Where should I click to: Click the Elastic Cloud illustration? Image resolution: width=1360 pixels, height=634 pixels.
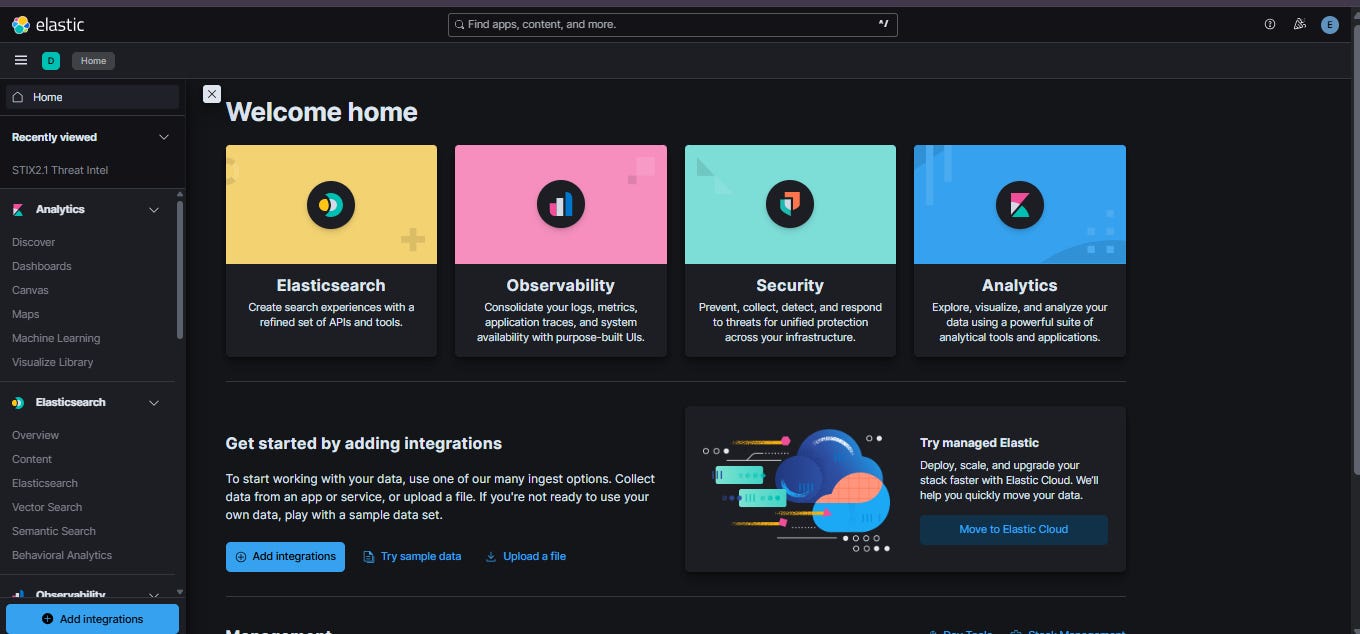[795, 490]
